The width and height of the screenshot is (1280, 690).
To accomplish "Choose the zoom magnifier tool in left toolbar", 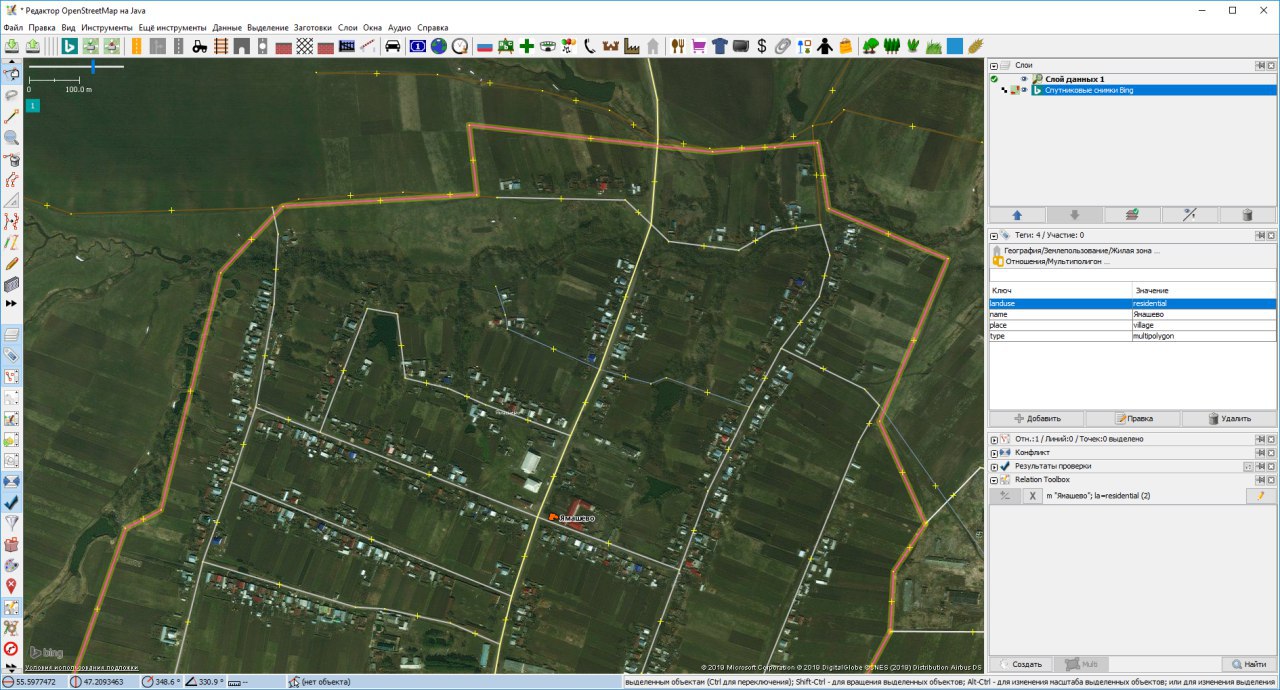I will point(12,138).
